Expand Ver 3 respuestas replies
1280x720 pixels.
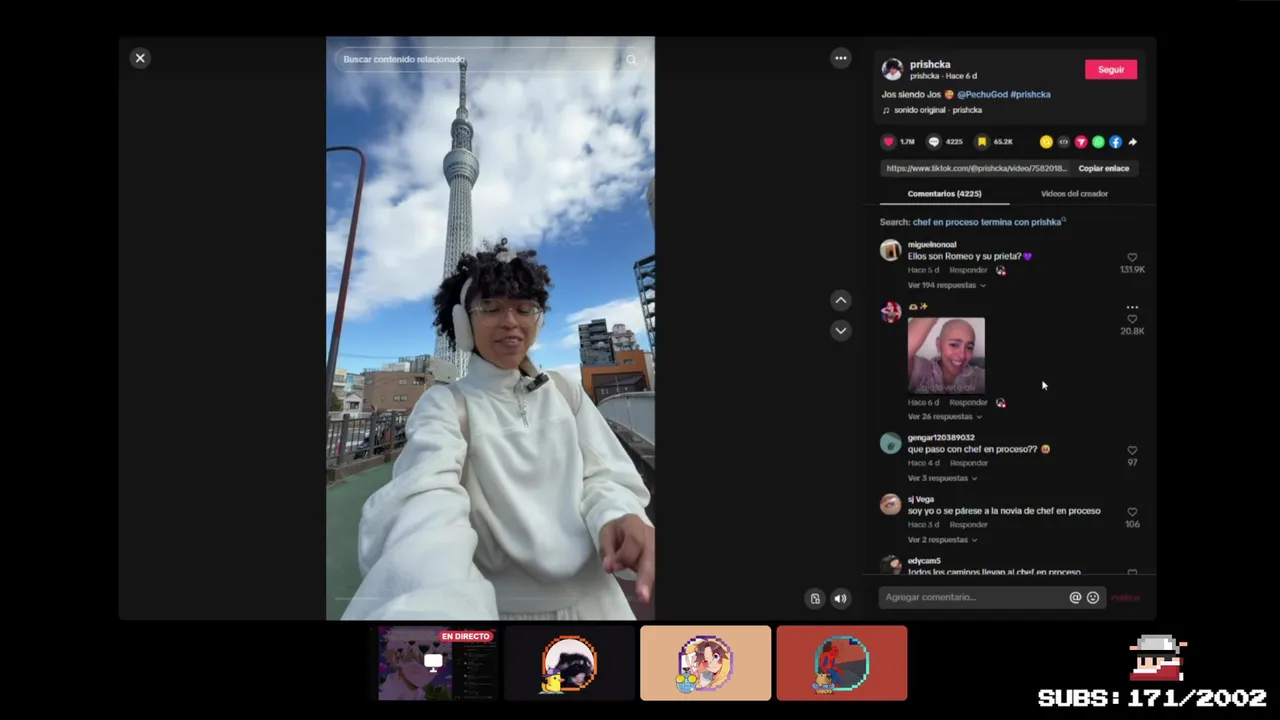point(942,478)
